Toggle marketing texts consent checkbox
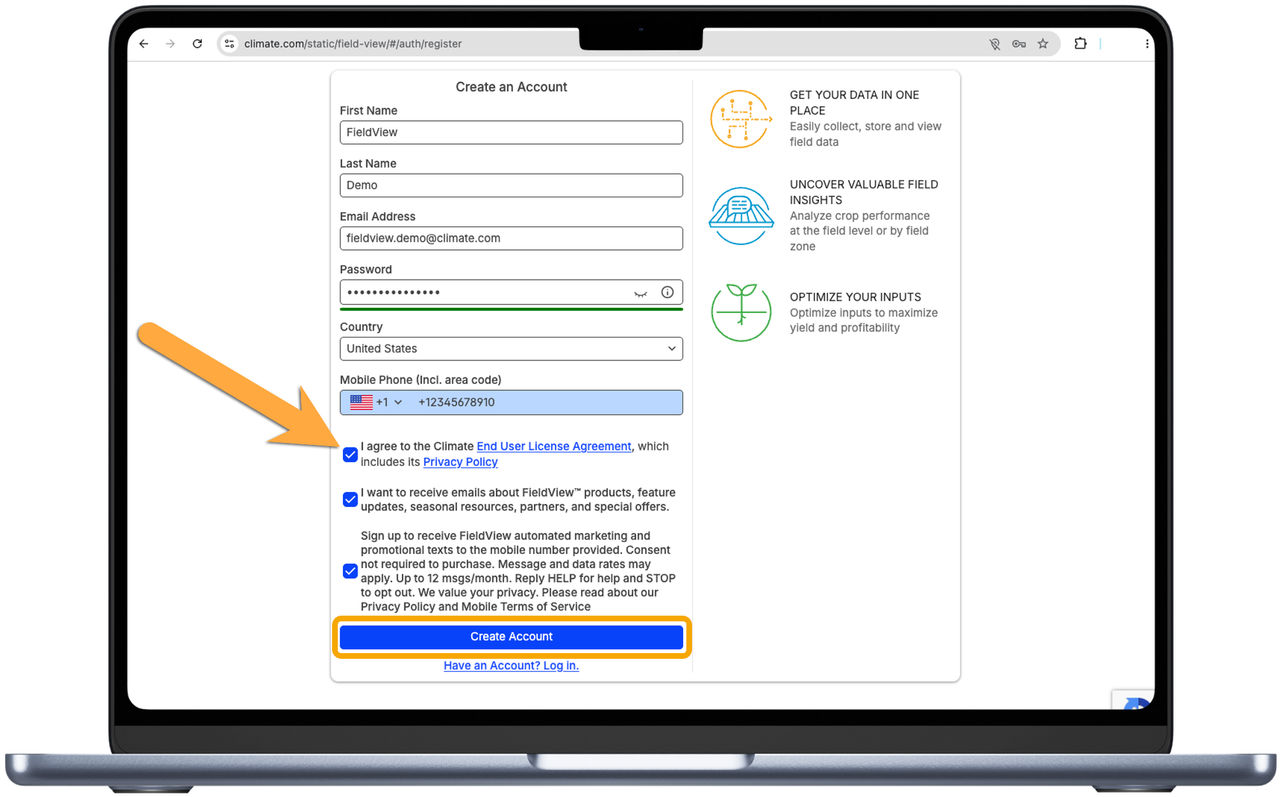 [x=350, y=572]
